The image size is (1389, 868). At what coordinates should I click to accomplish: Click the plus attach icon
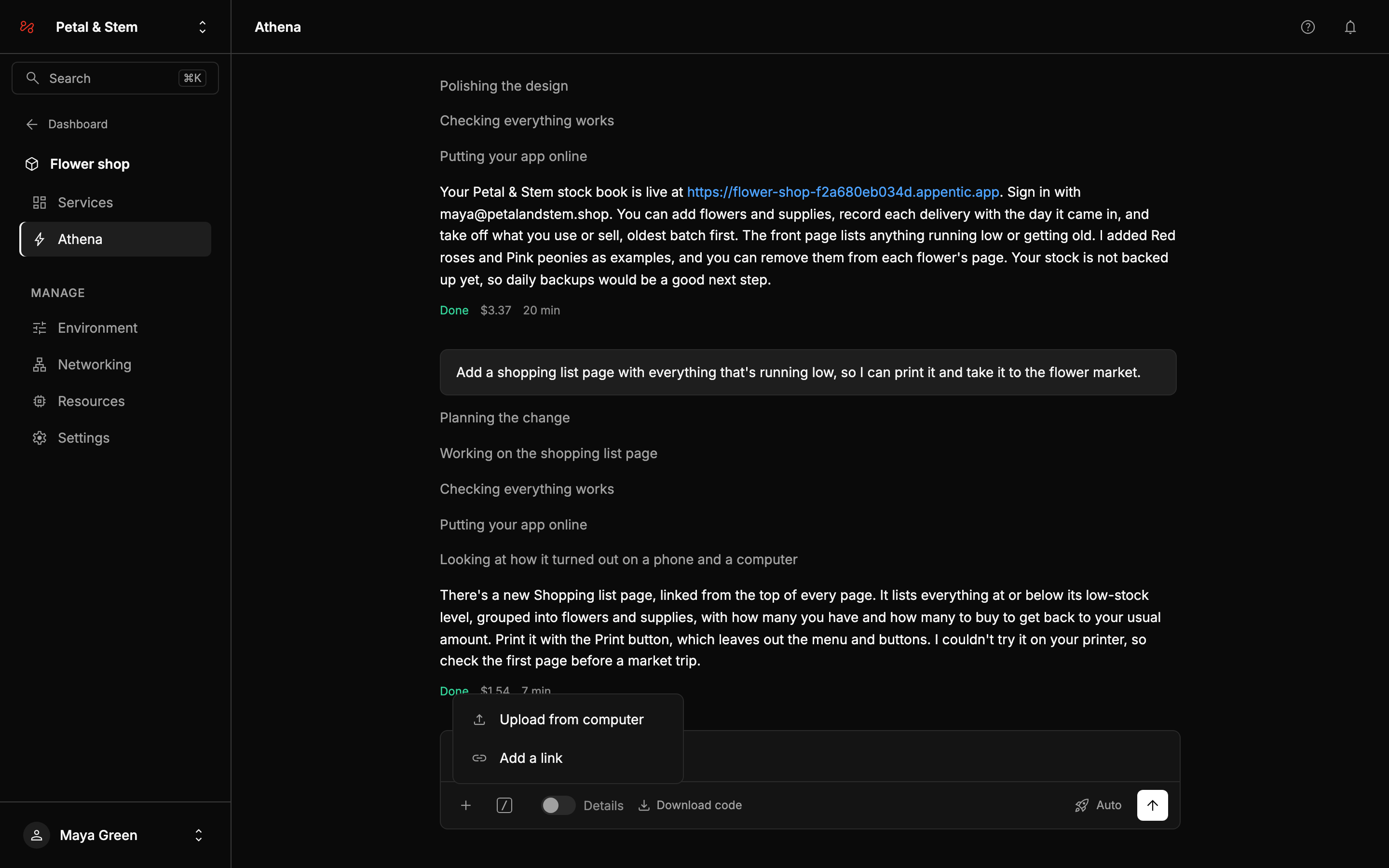tap(465, 805)
